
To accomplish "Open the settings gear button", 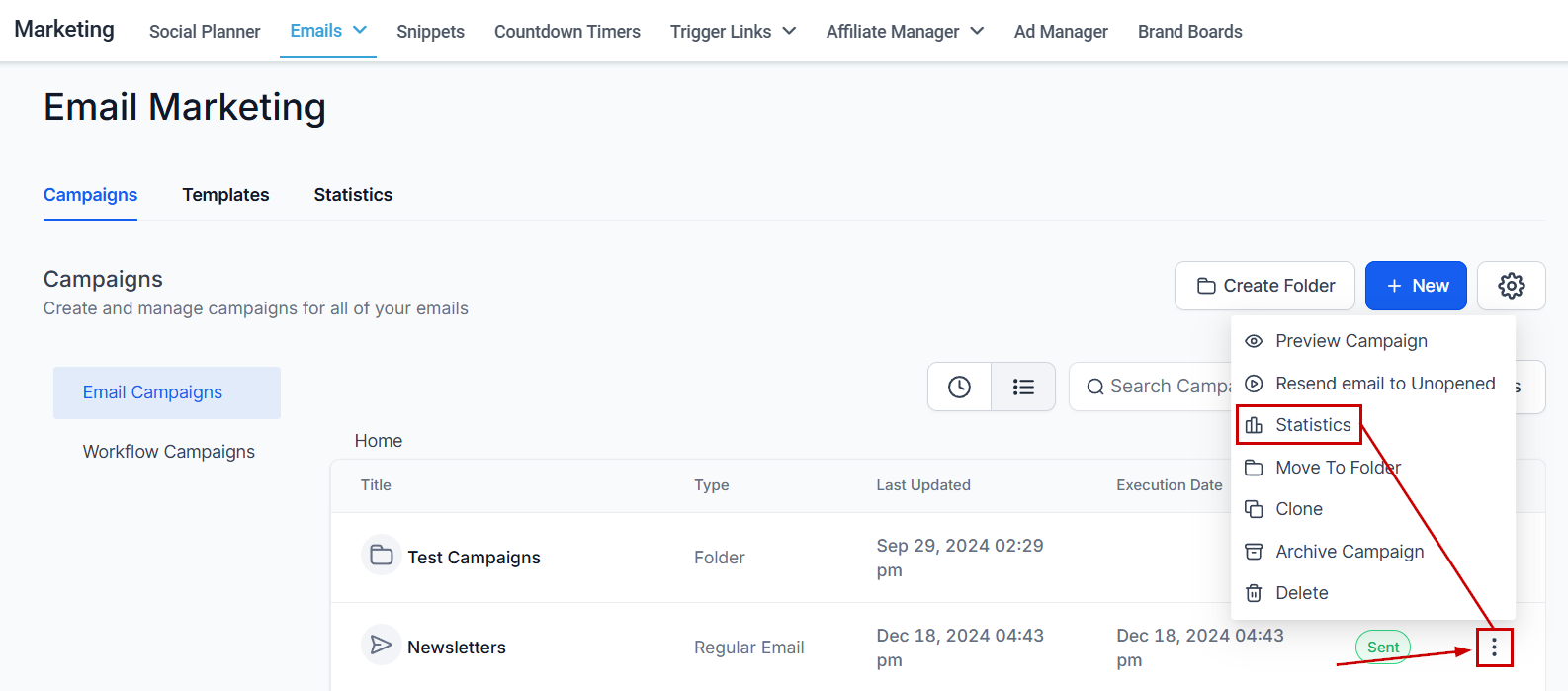I will point(1511,286).
